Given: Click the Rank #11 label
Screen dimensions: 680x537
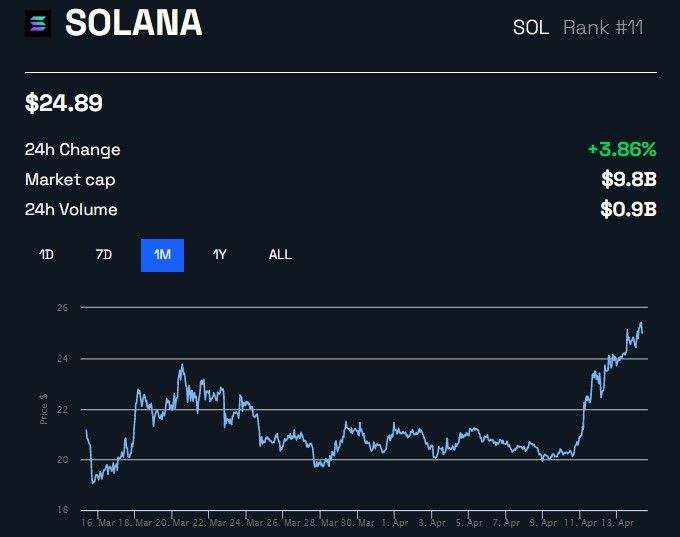Looking at the screenshot, I should 603,27.
